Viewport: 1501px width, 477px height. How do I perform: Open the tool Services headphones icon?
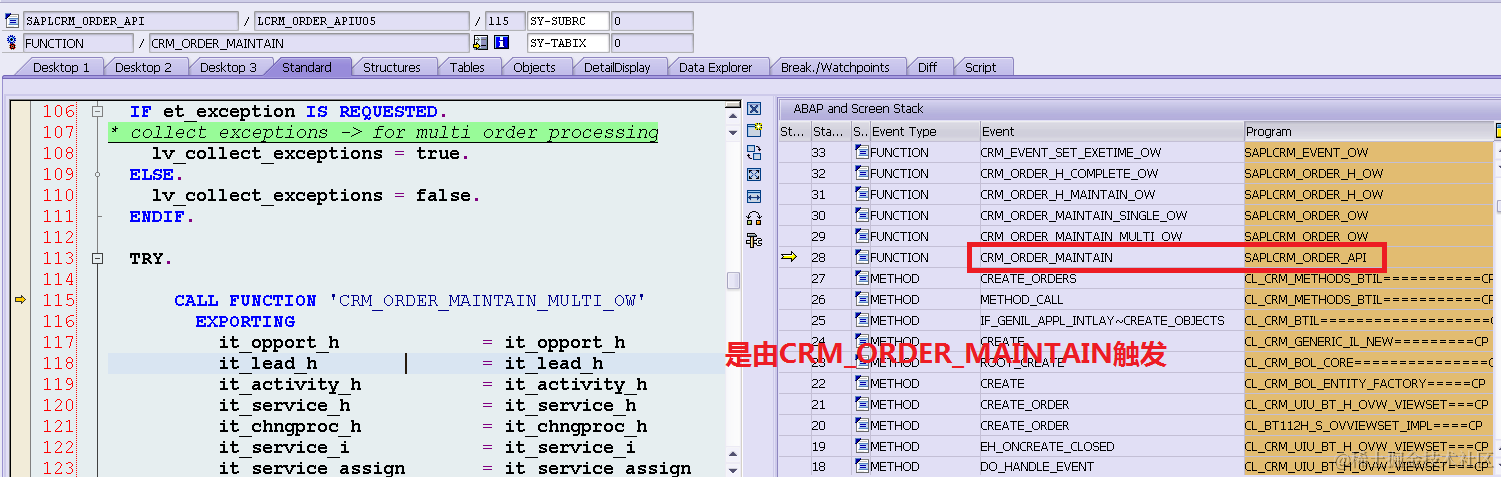[754, 218]
